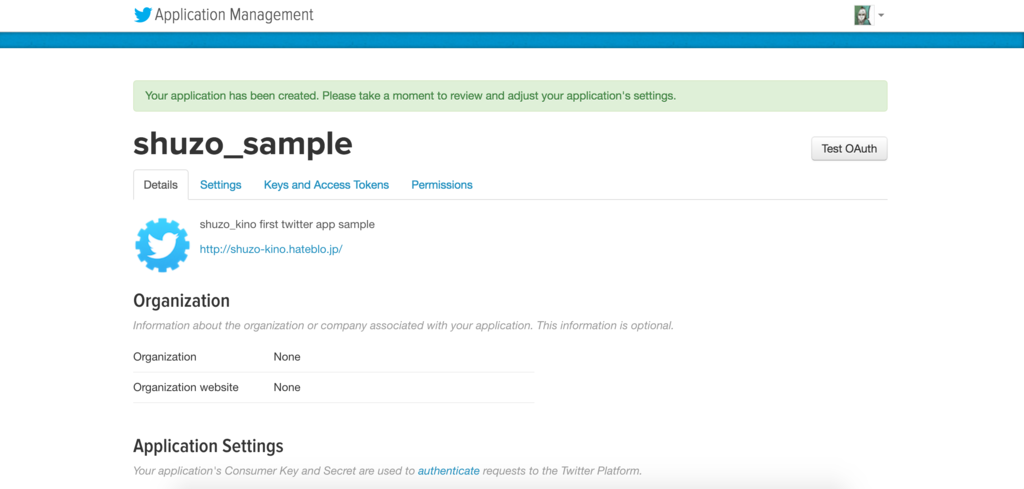Click the Organization section heading
1024x489 pixels.
coord(182,300)
